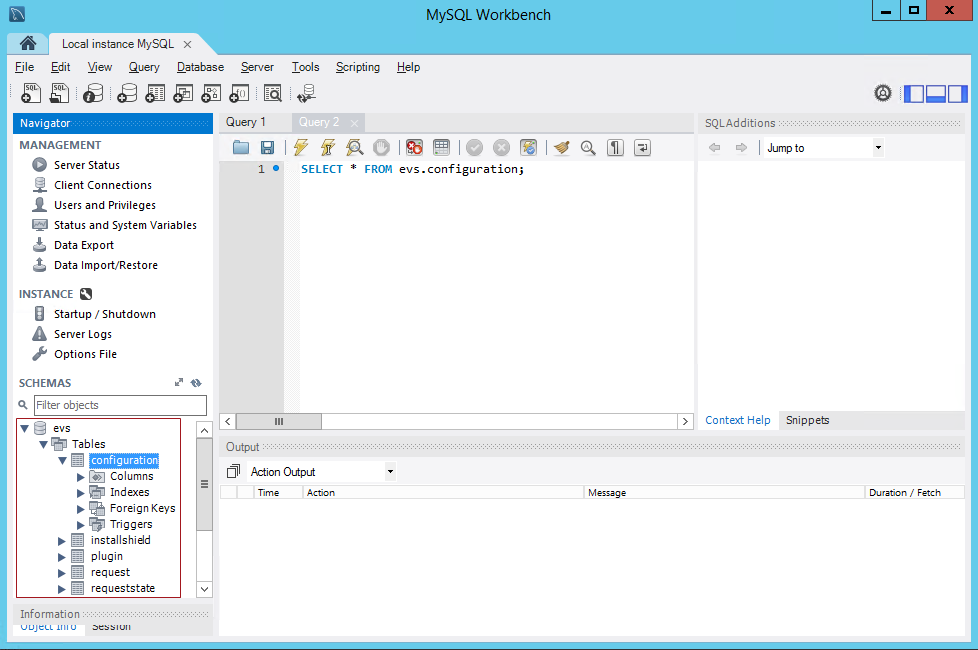The height and width of the screenshot is (650, 978).
Task: Open the File menu
Action: 24,67
